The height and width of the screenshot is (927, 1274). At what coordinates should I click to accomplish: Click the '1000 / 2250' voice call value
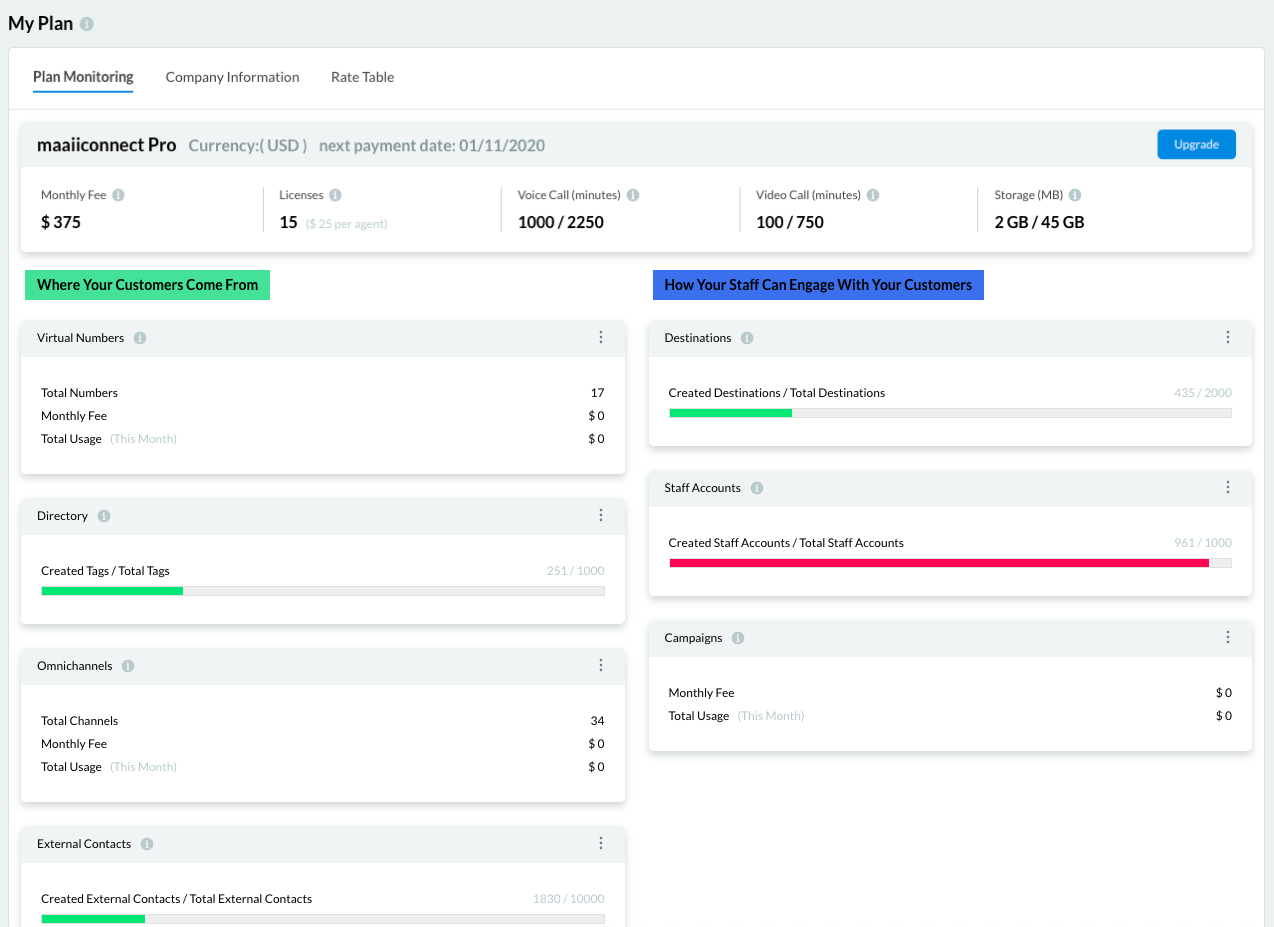(x=561, y=222)
